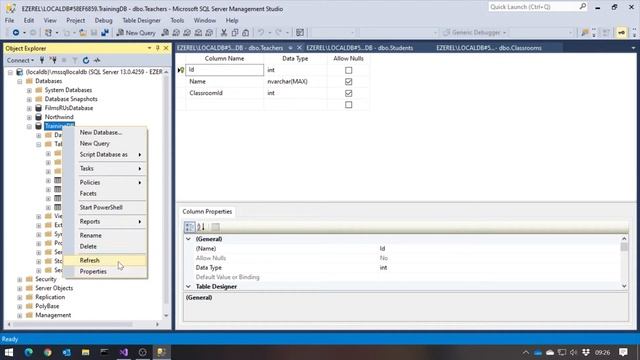The image size is (640, 360).
Task: Open Visual Studio from the taskbar
Action: click(124, 352)
